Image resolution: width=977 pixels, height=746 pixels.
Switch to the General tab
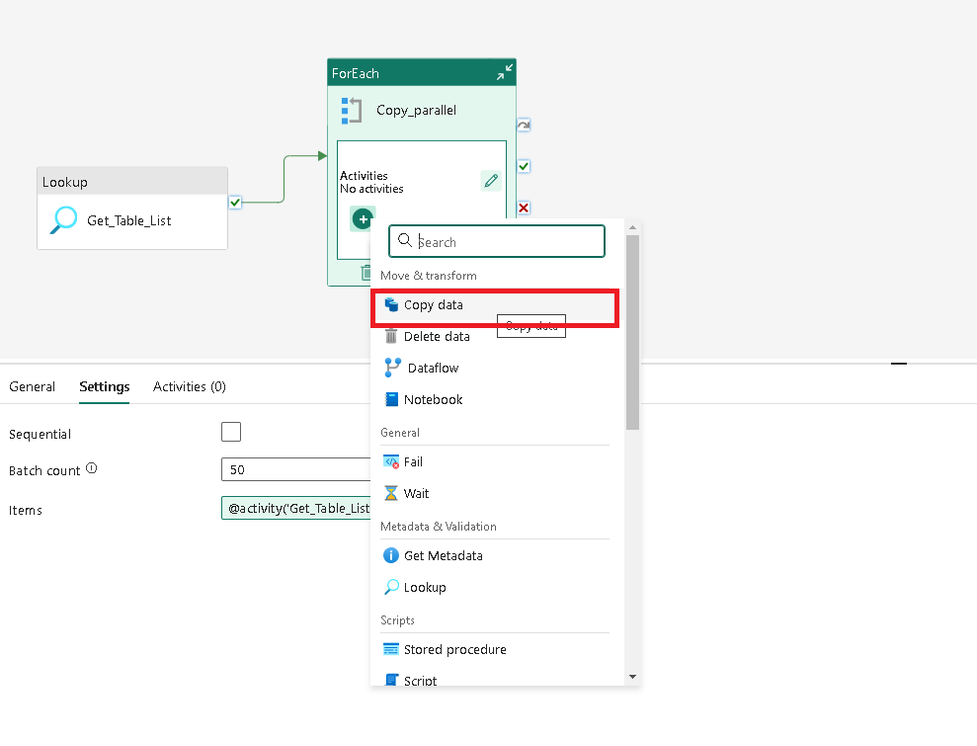32,387
